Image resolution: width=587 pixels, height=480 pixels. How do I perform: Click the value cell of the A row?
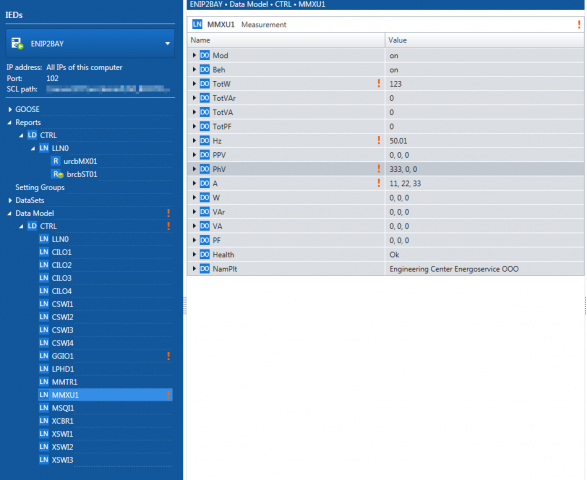click(x=484, y=183)
